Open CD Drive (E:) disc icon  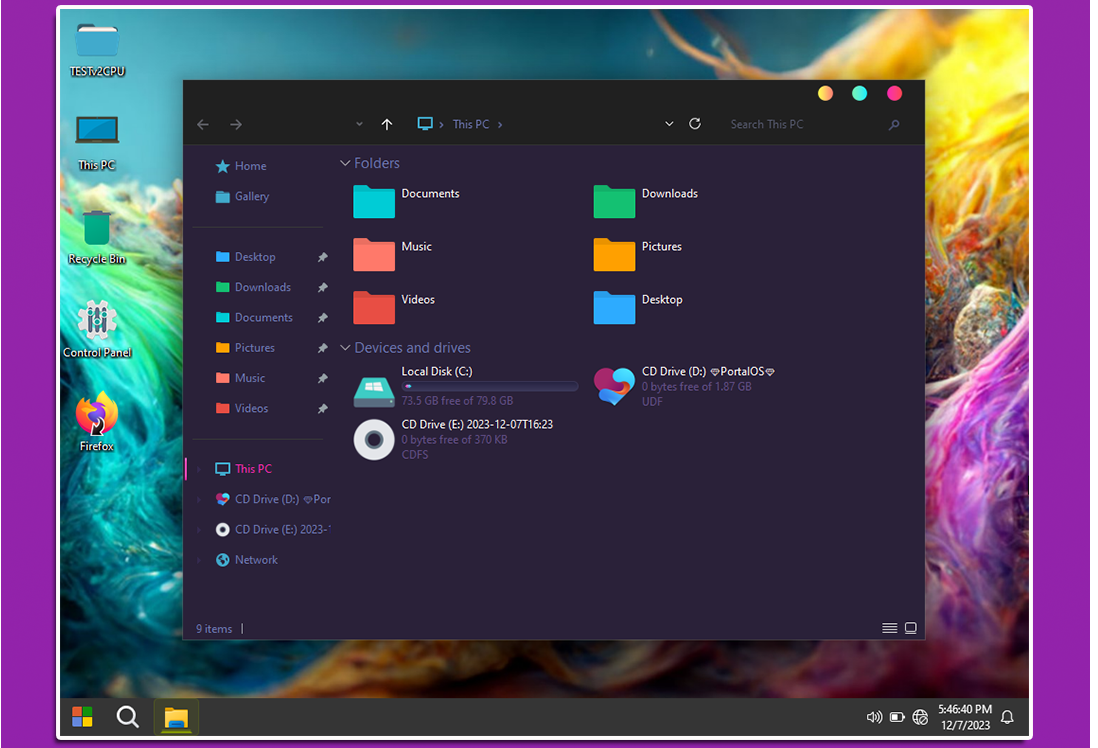[374, 439]
